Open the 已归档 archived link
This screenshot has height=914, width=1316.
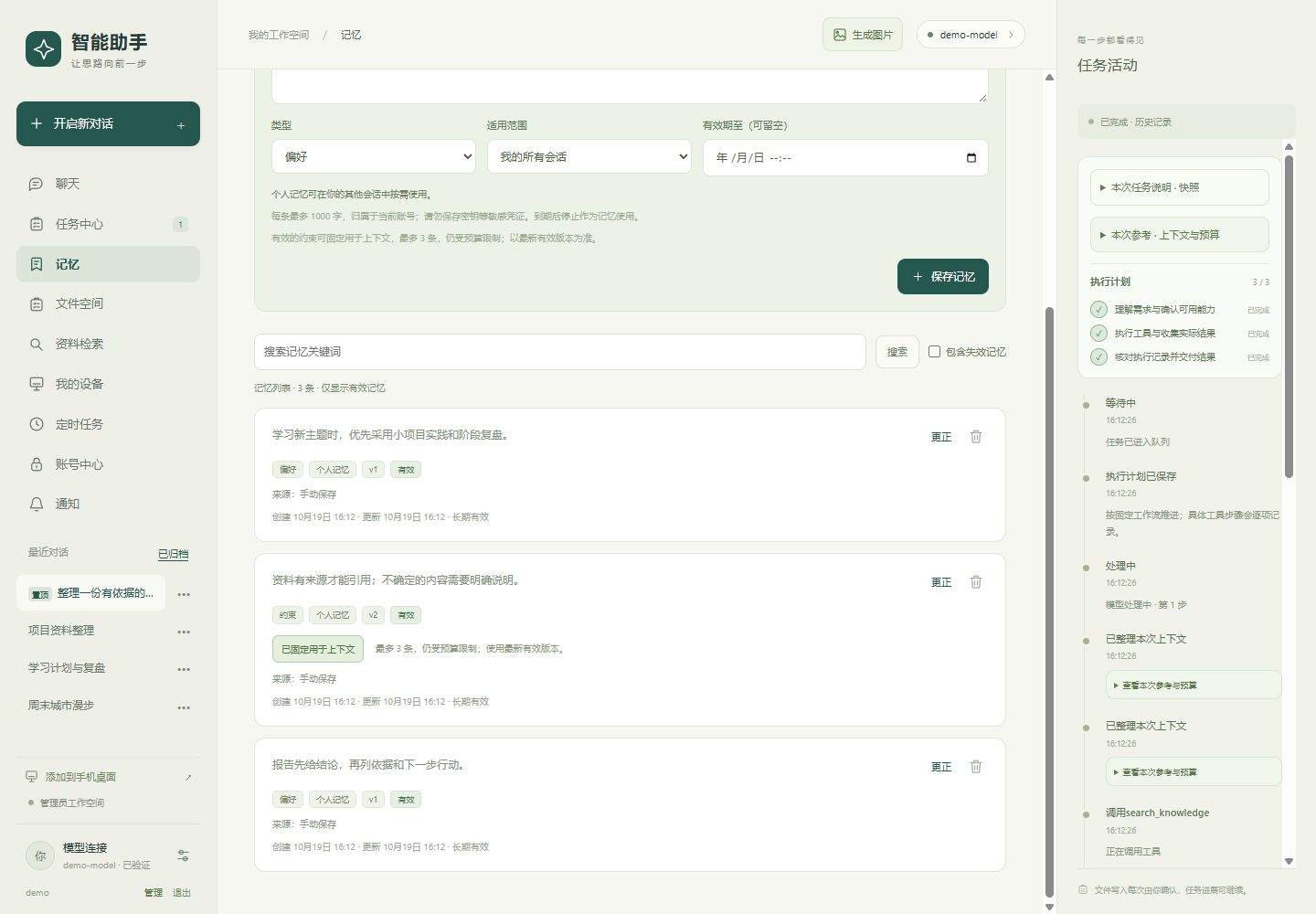tap(173, 554)
